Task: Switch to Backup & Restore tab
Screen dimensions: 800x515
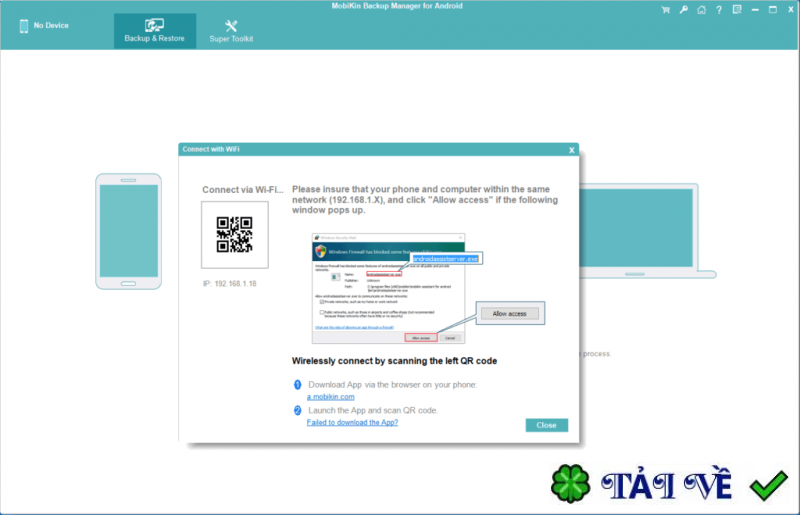Action: [155, 31]
